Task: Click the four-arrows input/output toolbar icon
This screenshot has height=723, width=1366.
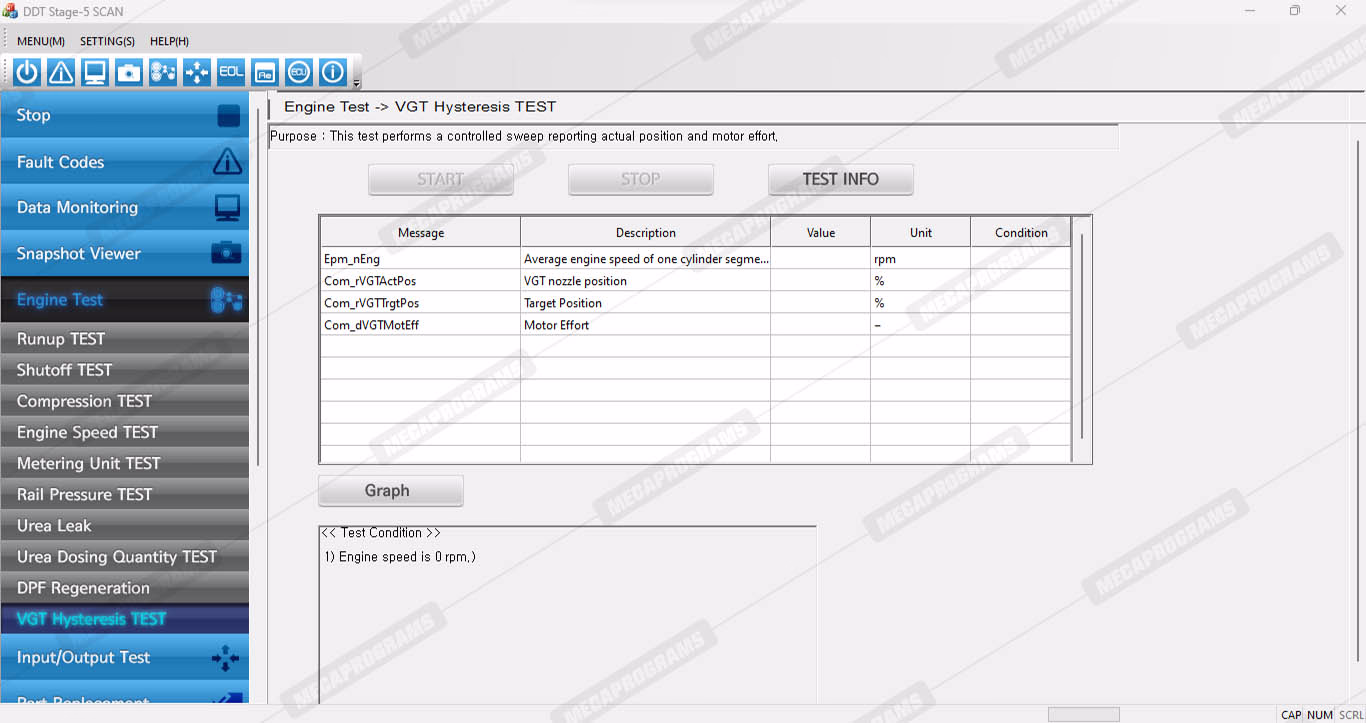Action: coord(197,72)
